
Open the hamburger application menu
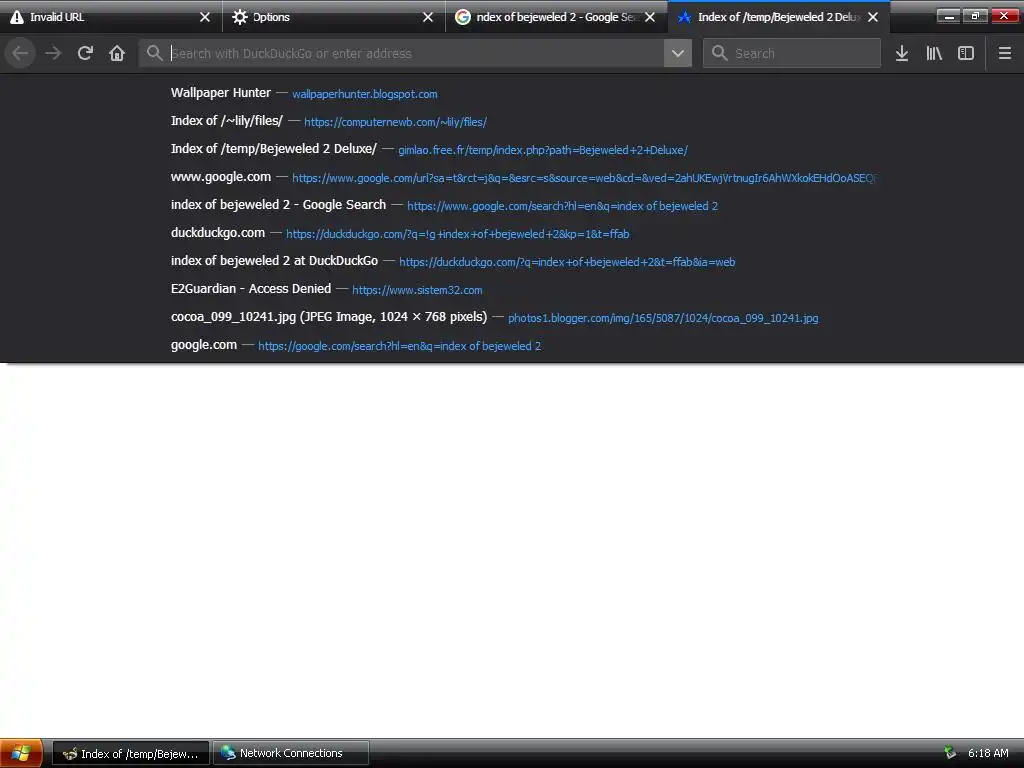pos(1005,54)
